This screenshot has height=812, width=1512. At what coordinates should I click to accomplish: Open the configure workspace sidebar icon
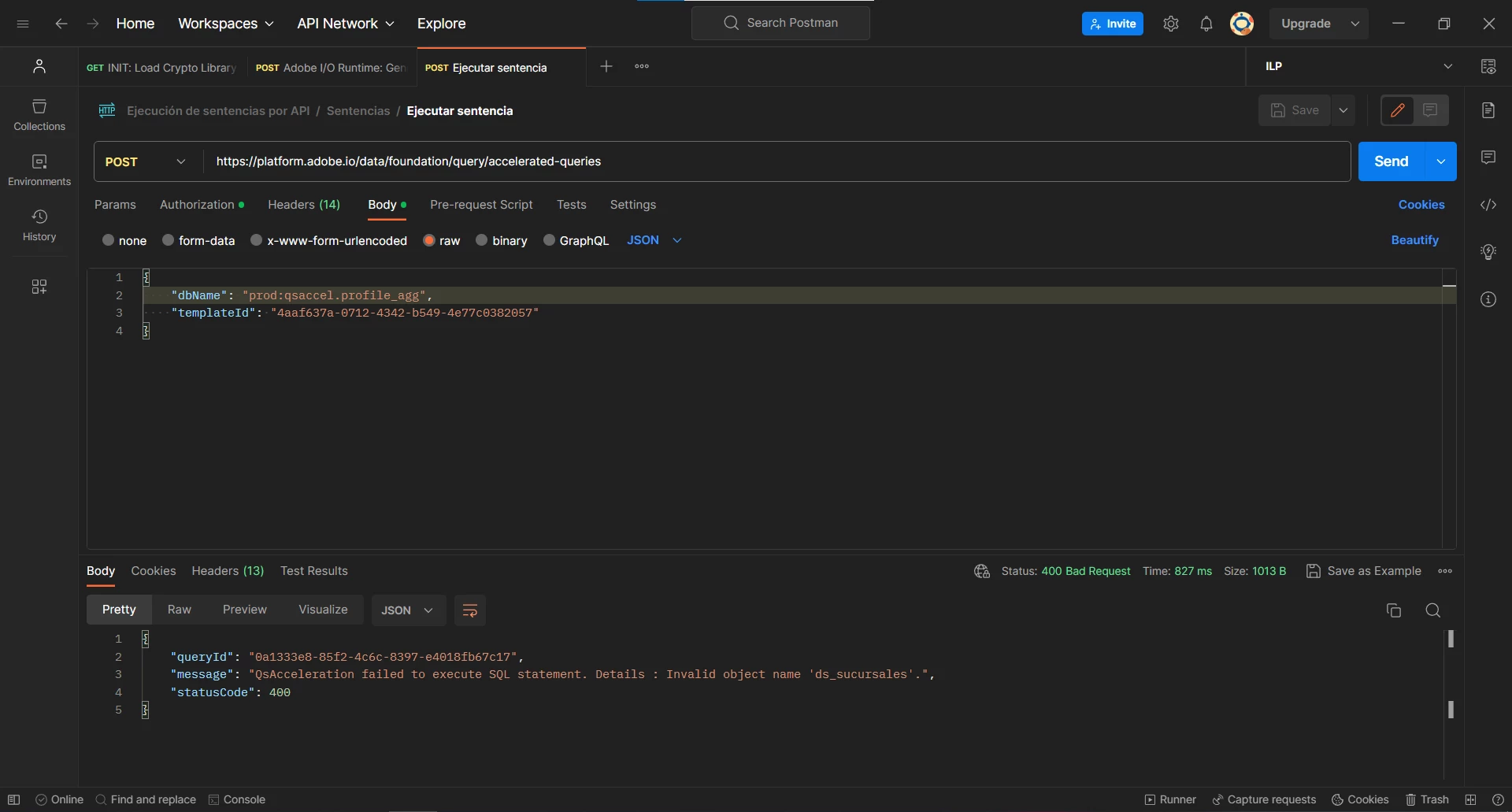click(39, 287)
